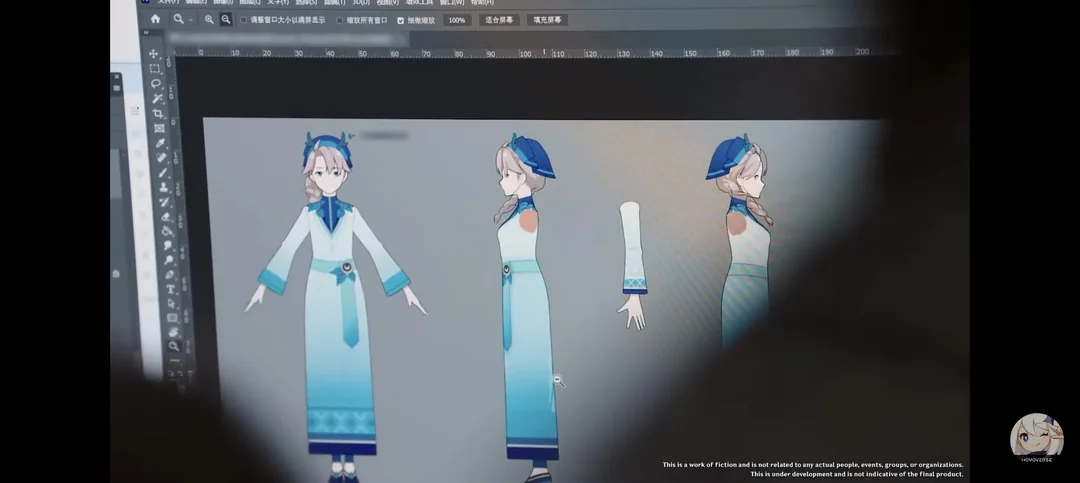Select the Hand tool
This screenshot has width=1080, height=483.
[174, 331]
